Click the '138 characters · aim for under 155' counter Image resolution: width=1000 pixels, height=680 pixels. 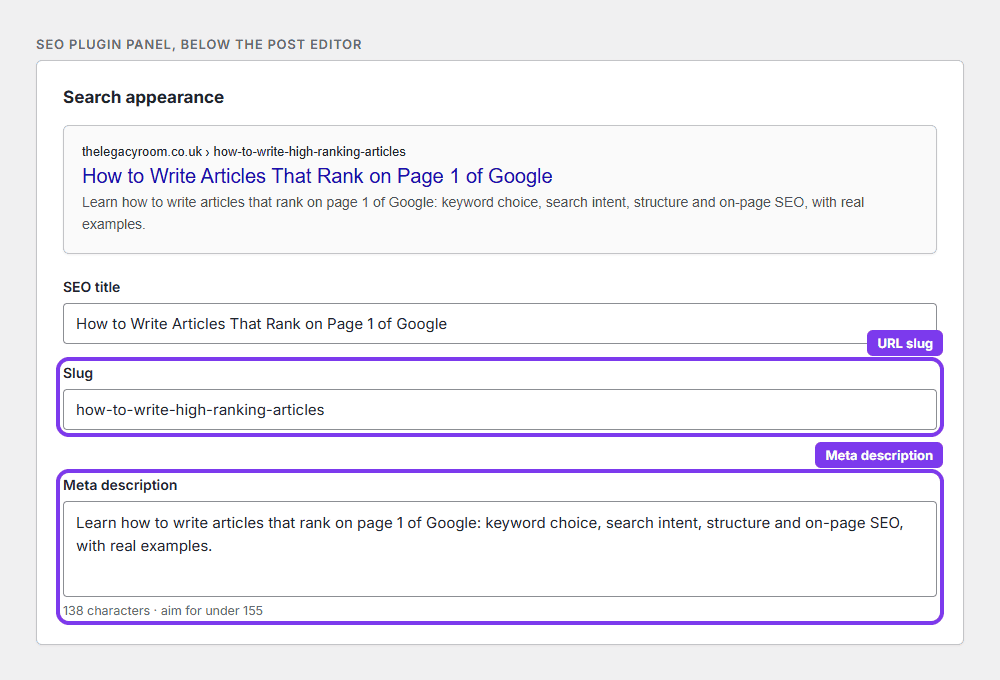(x=163, y=610)
